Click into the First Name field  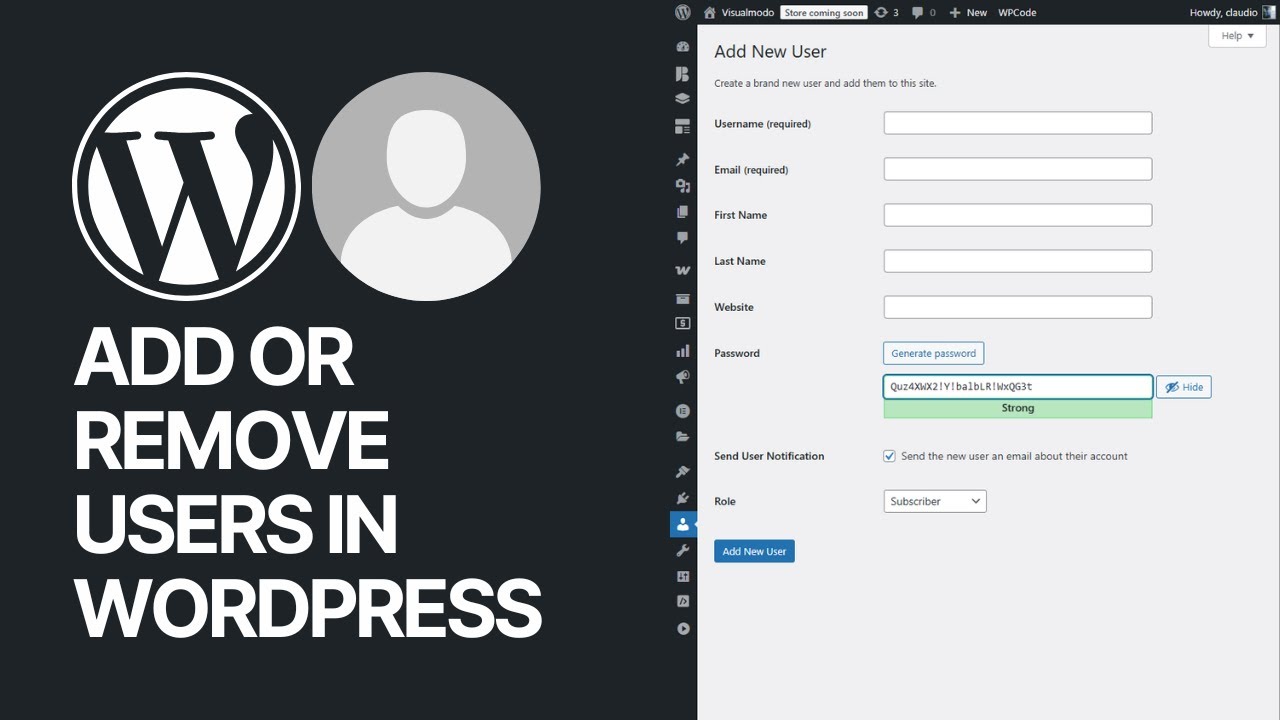1018,215
